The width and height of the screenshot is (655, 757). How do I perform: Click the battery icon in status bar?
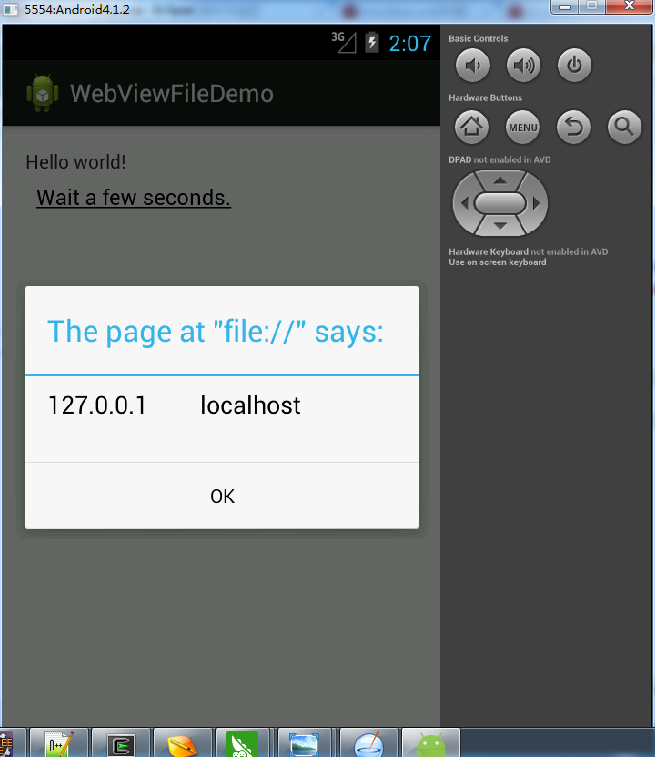pyautogui.click(x=372, y=42)
